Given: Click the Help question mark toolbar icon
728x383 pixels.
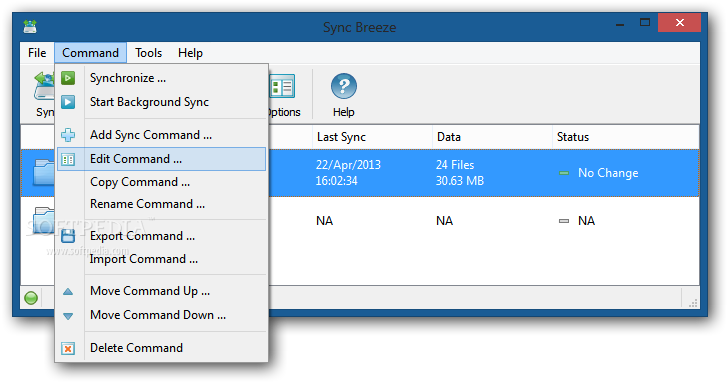Looking at the screenshot, I should point(344,95).
